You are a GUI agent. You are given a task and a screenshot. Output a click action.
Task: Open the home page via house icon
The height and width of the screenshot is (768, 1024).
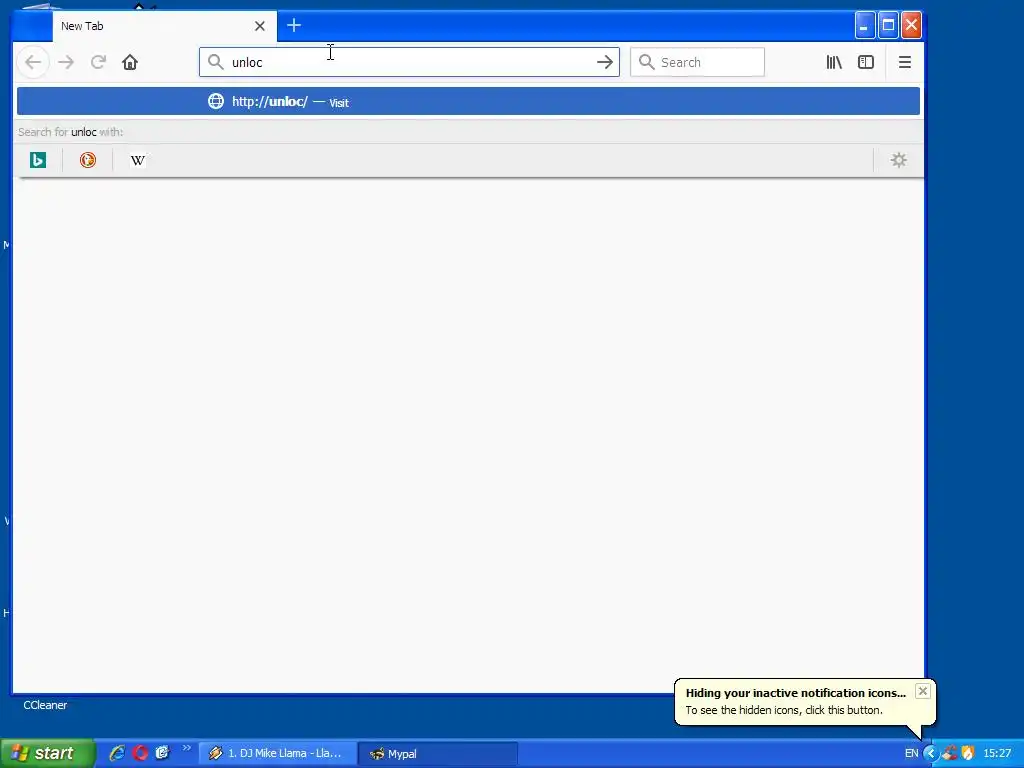pos(130,62)
